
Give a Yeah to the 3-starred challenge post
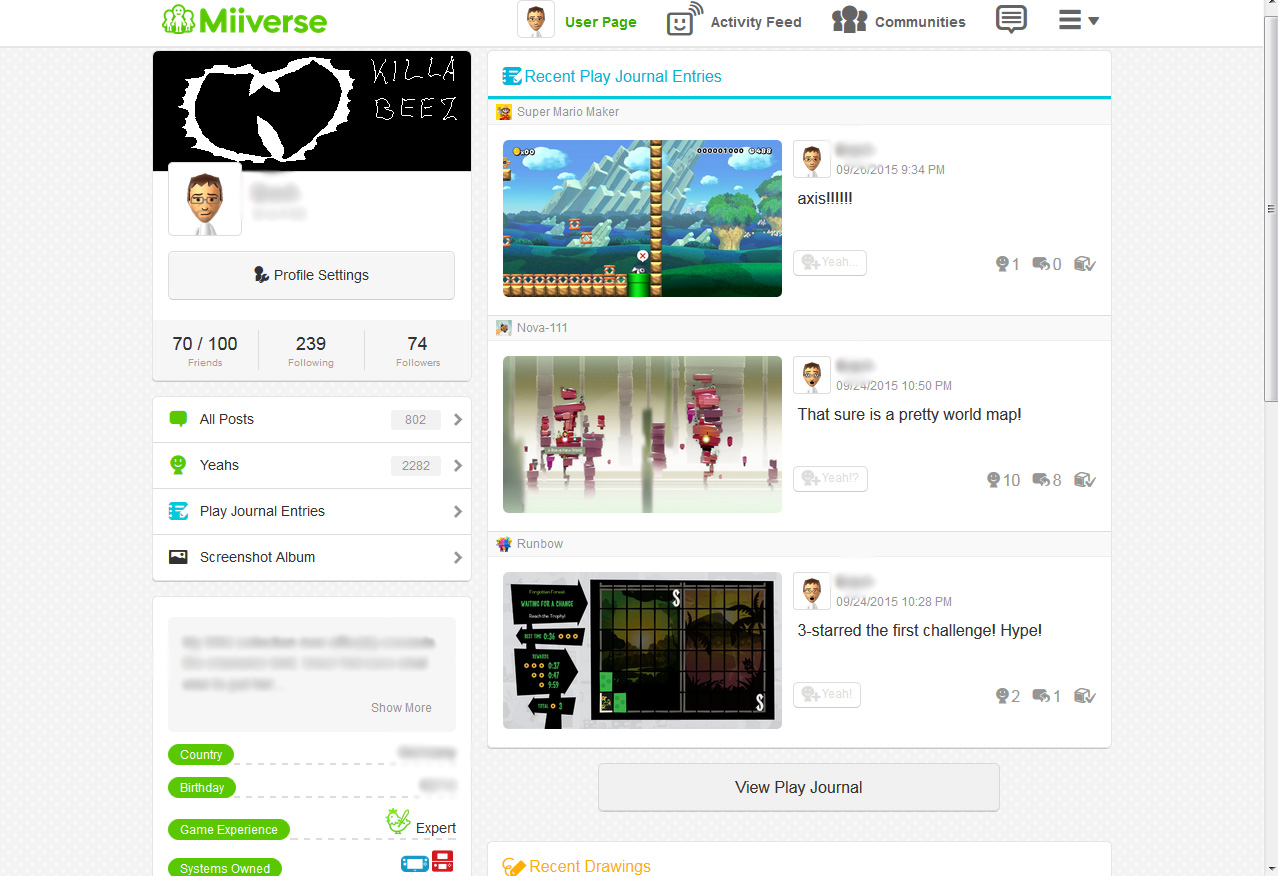[x=827, y=695]
